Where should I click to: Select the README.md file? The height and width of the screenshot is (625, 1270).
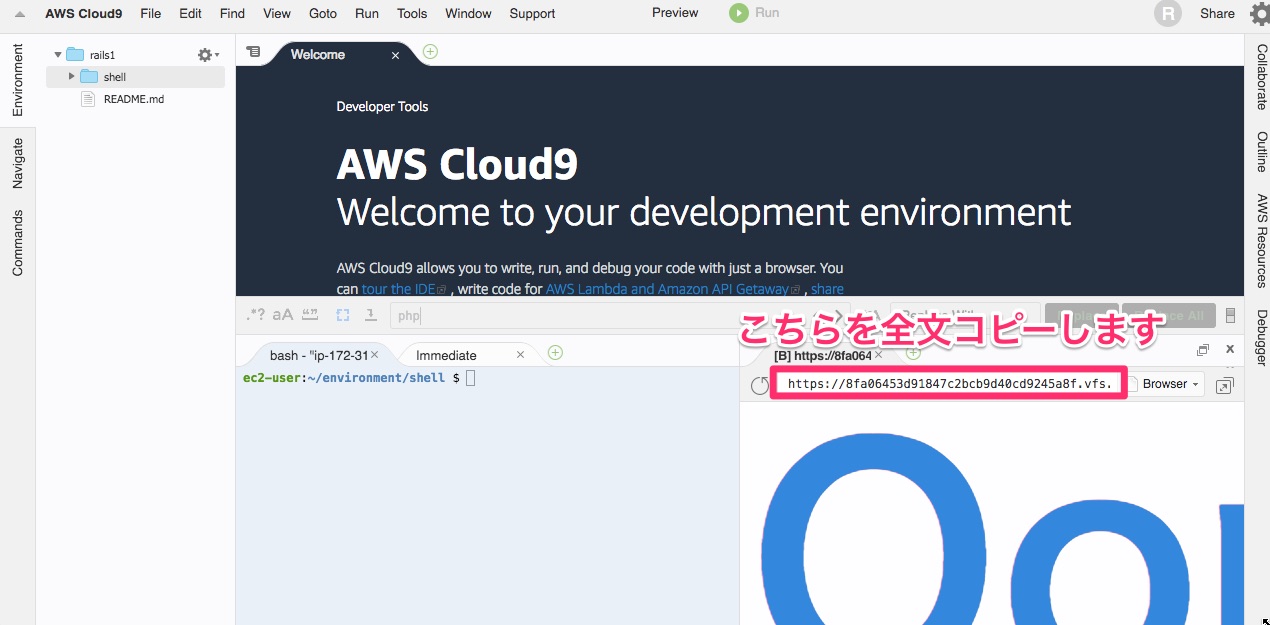135,99
